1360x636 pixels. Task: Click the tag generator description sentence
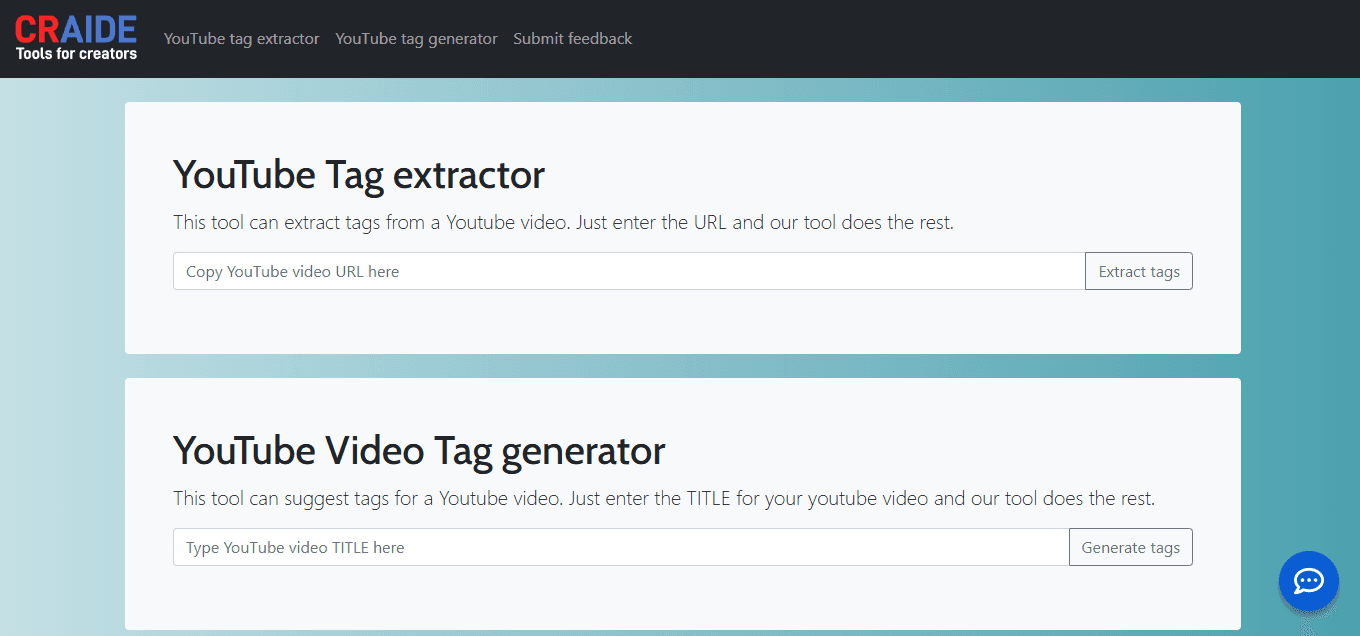pyautogui.click(x=663, y=498)
